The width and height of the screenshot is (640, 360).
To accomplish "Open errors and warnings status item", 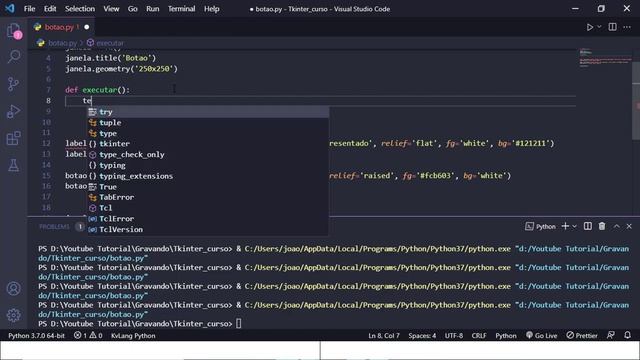I will 88,336.
